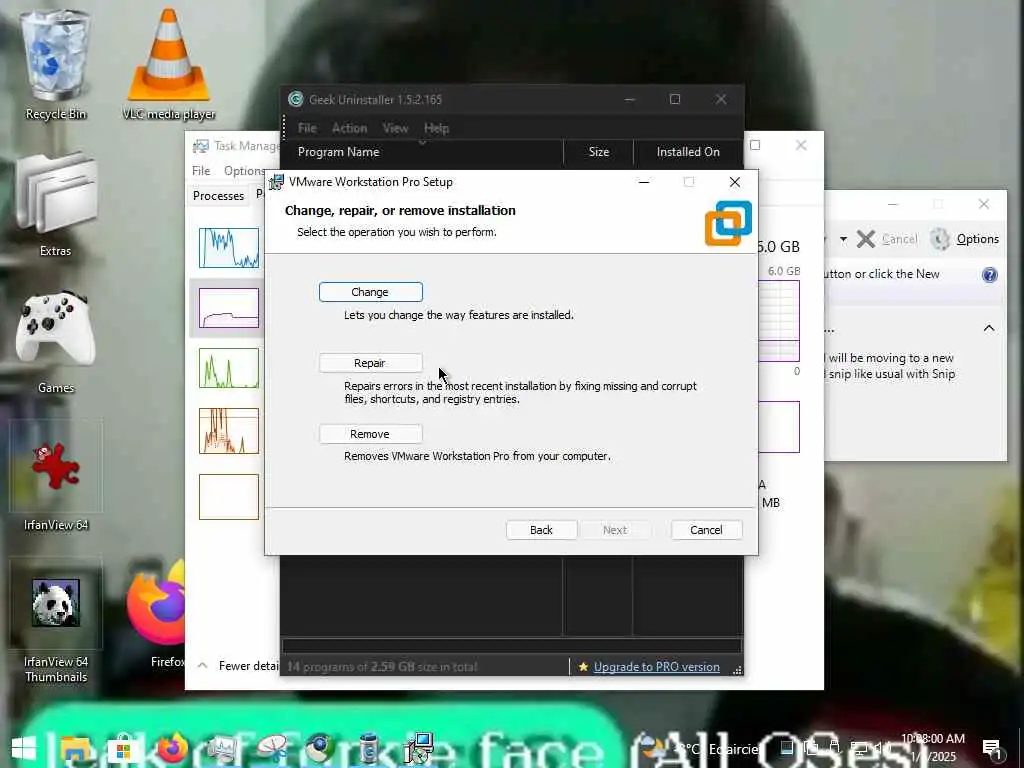The image size is (1024, 768).
Task: Select the Firefox desktop icon
Action: pos(157,614)
